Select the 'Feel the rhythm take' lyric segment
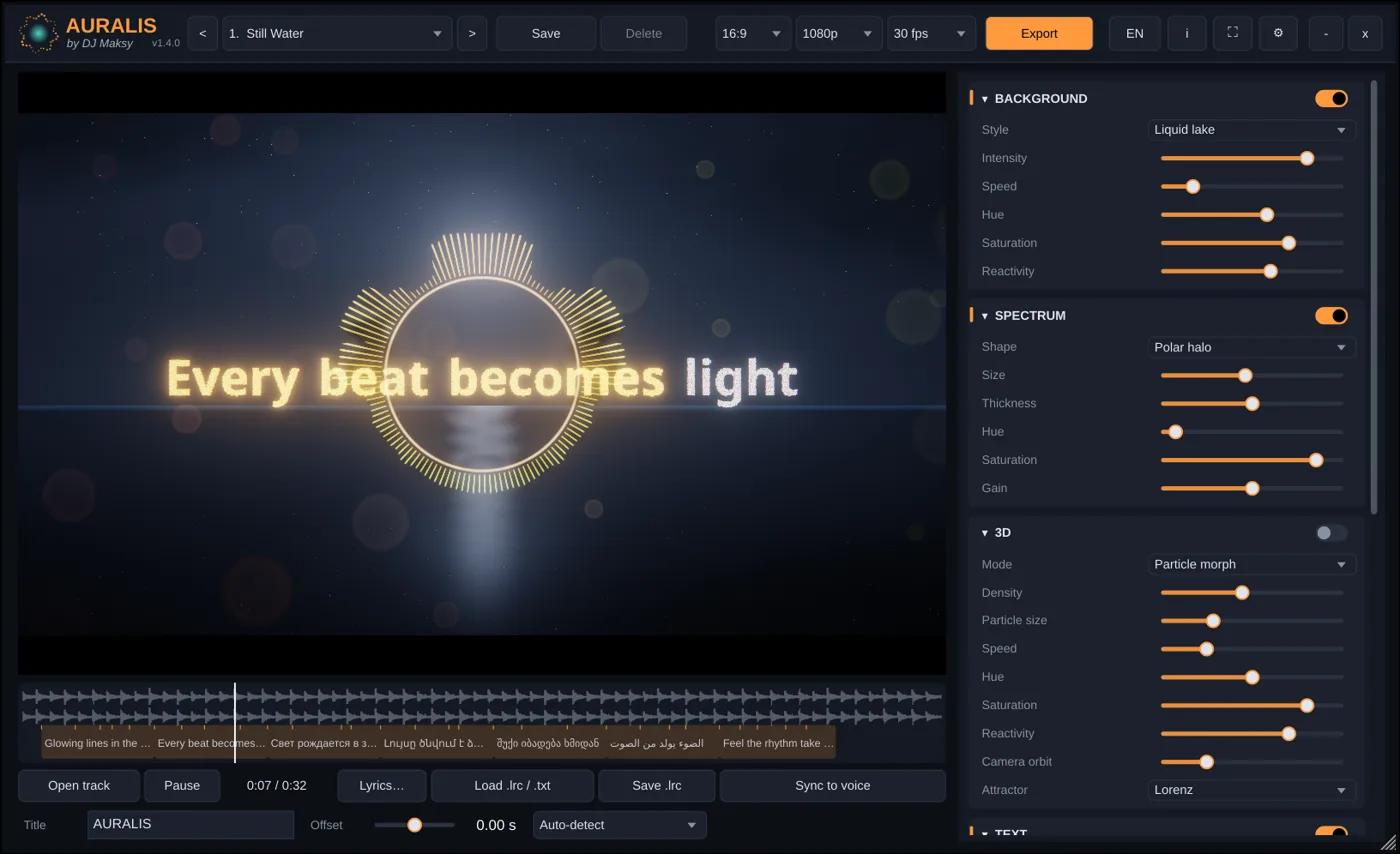 [778, 743]
